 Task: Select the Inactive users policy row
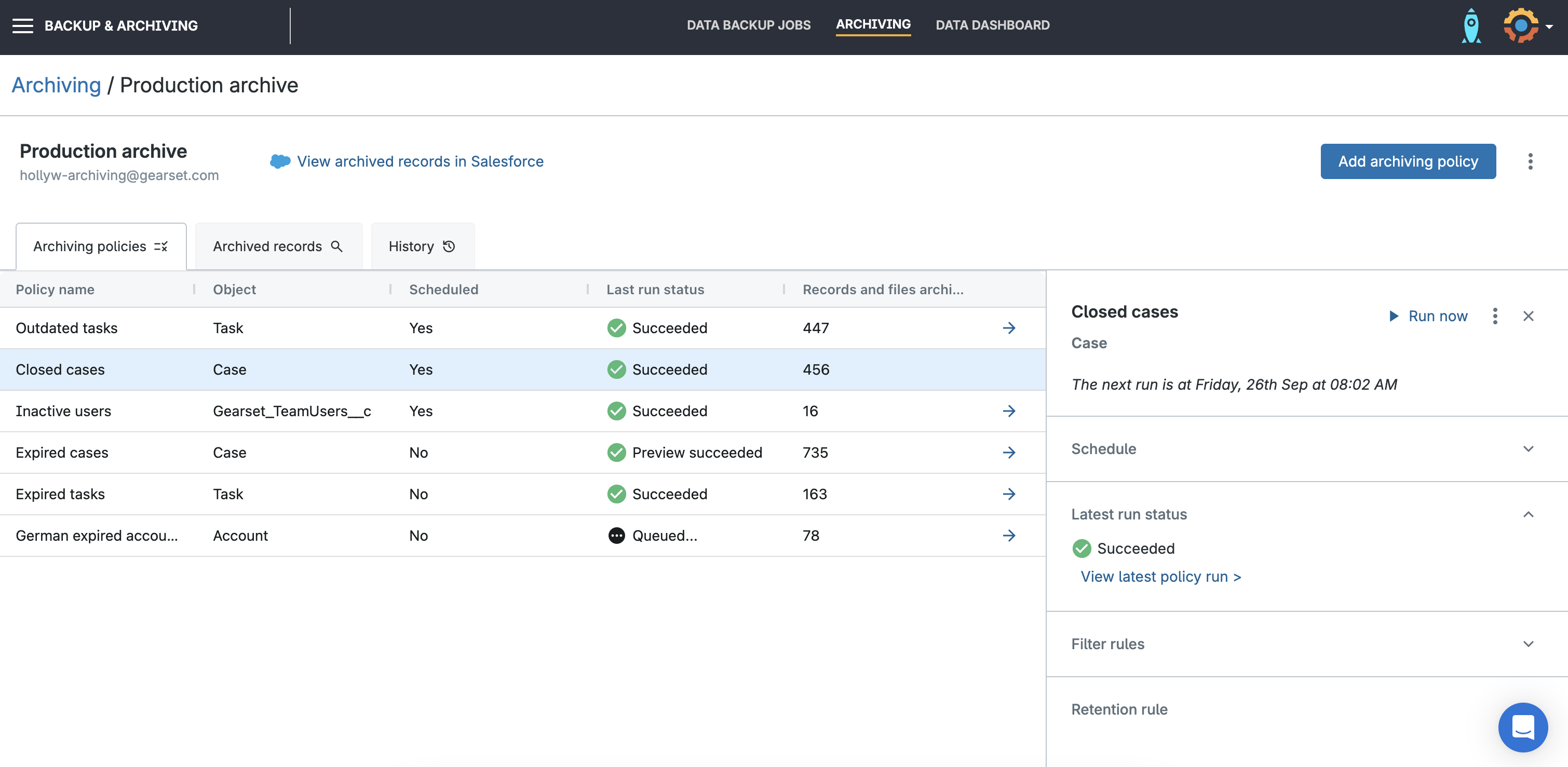point(63,411)
